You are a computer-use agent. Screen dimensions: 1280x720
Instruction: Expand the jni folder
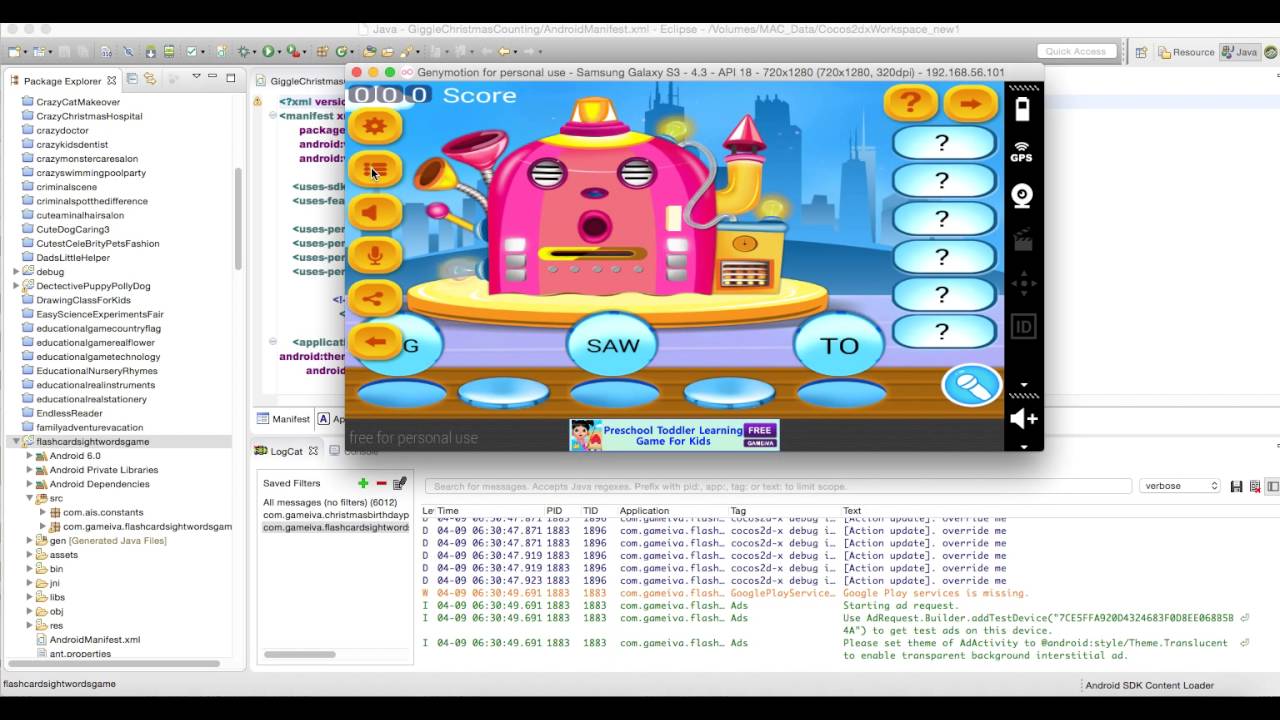click(x=30, y=583)
